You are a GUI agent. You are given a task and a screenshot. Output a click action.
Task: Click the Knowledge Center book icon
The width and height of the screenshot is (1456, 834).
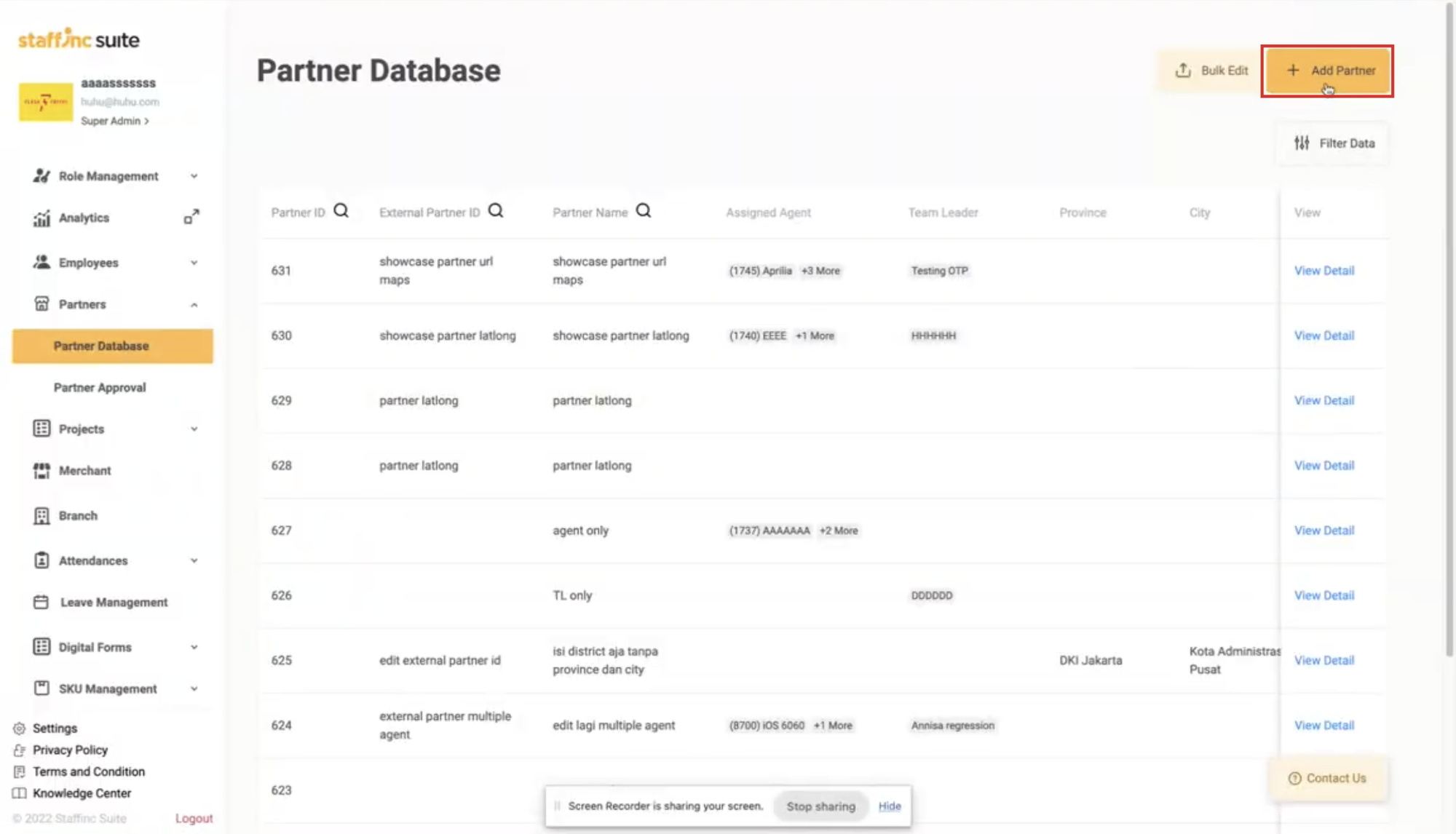(x=20, y=793)
